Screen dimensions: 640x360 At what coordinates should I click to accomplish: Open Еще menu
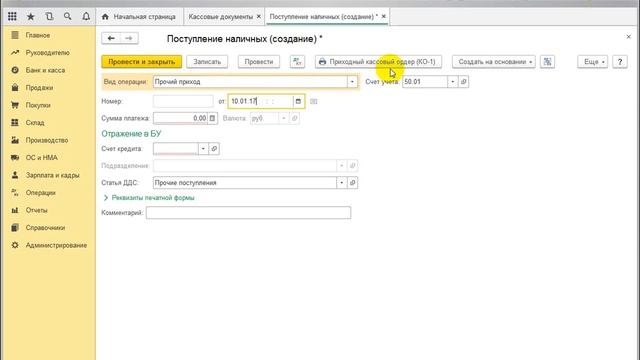coord(593,62)
